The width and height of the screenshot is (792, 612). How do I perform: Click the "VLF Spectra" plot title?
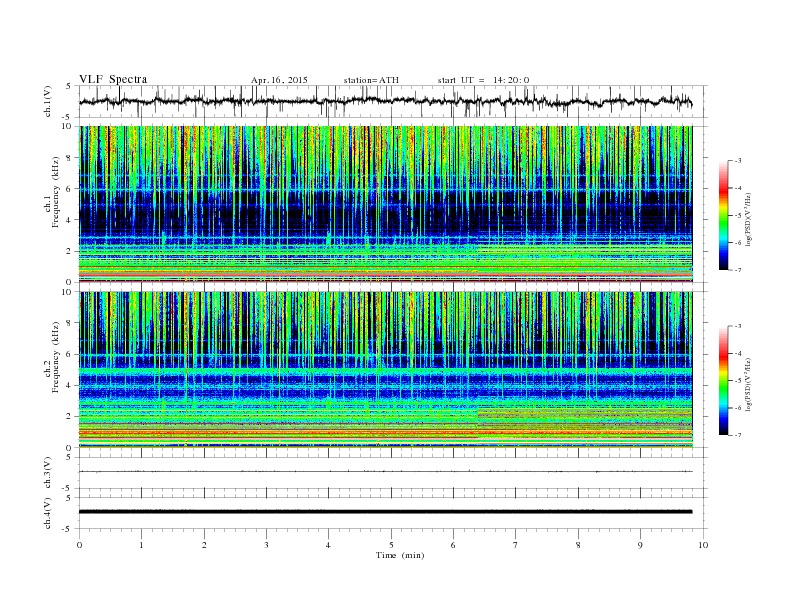coord(113,79)
